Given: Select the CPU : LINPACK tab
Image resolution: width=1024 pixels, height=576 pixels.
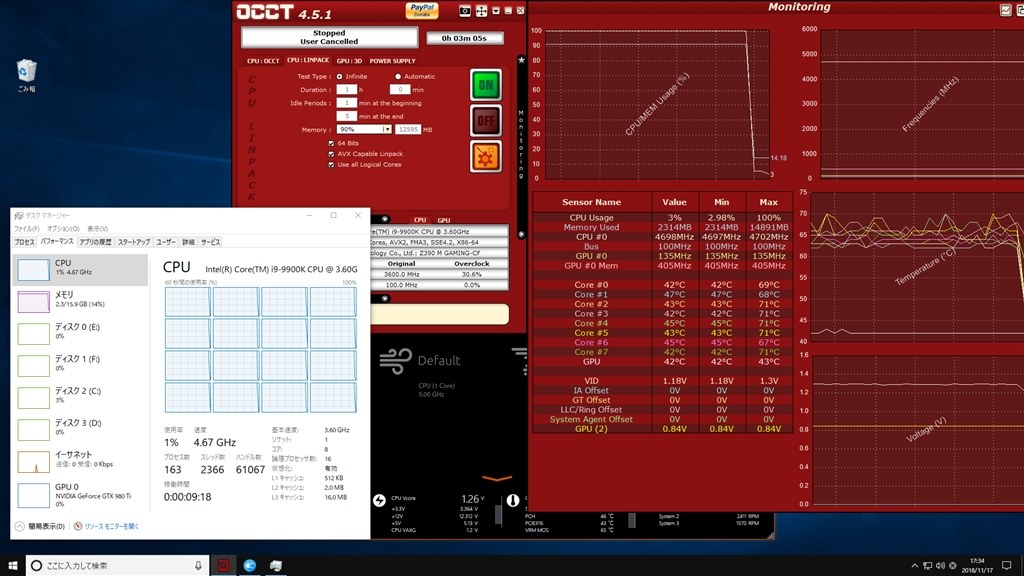Looking at the screenshot, I should click(308, 60).
